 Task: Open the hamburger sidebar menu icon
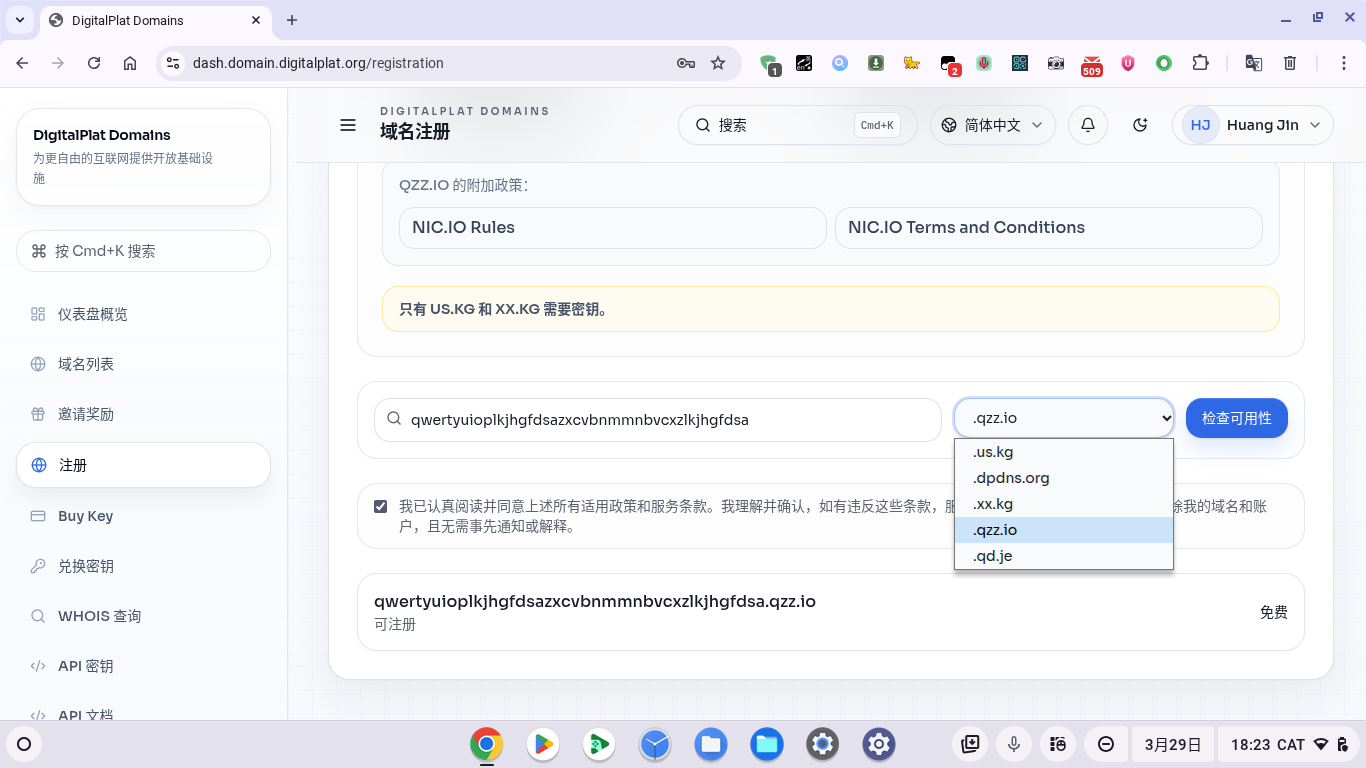point(348,125)
